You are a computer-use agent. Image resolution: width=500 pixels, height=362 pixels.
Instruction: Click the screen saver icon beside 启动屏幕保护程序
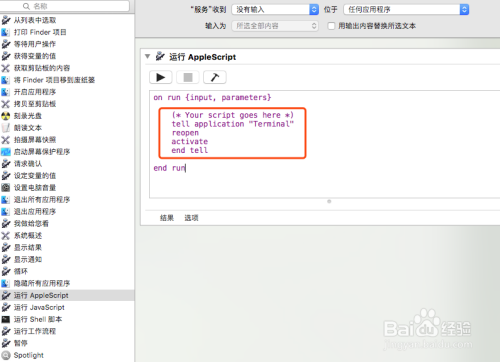(x=6, y=152)
